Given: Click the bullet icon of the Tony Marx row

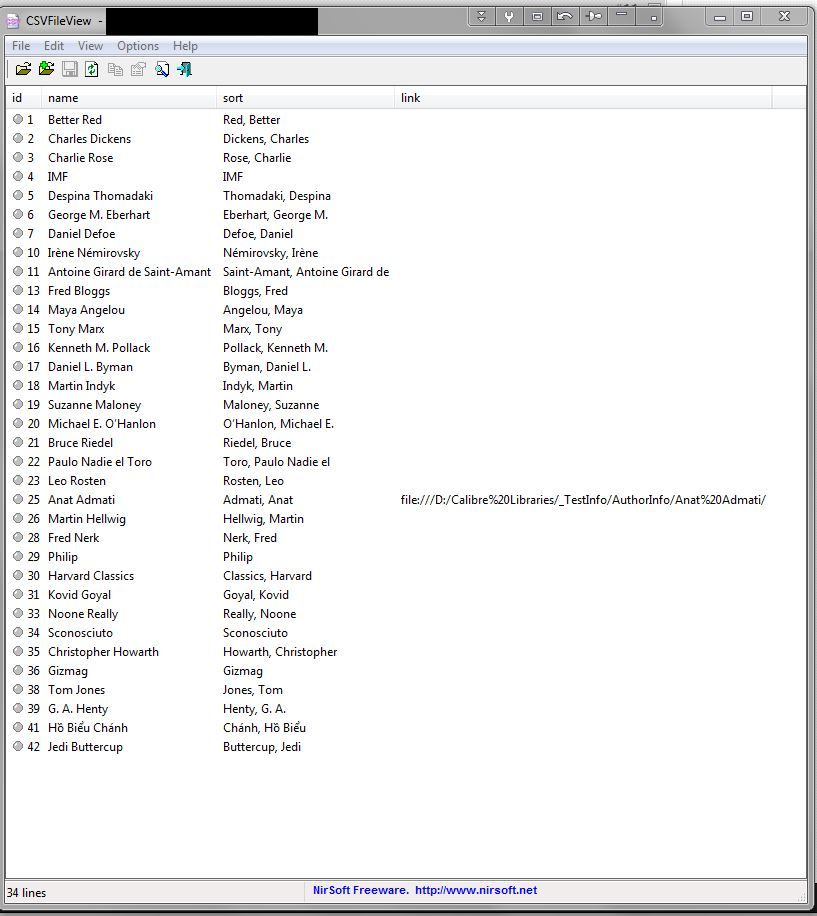Looking at the screenshot, I should pos(18,328).
